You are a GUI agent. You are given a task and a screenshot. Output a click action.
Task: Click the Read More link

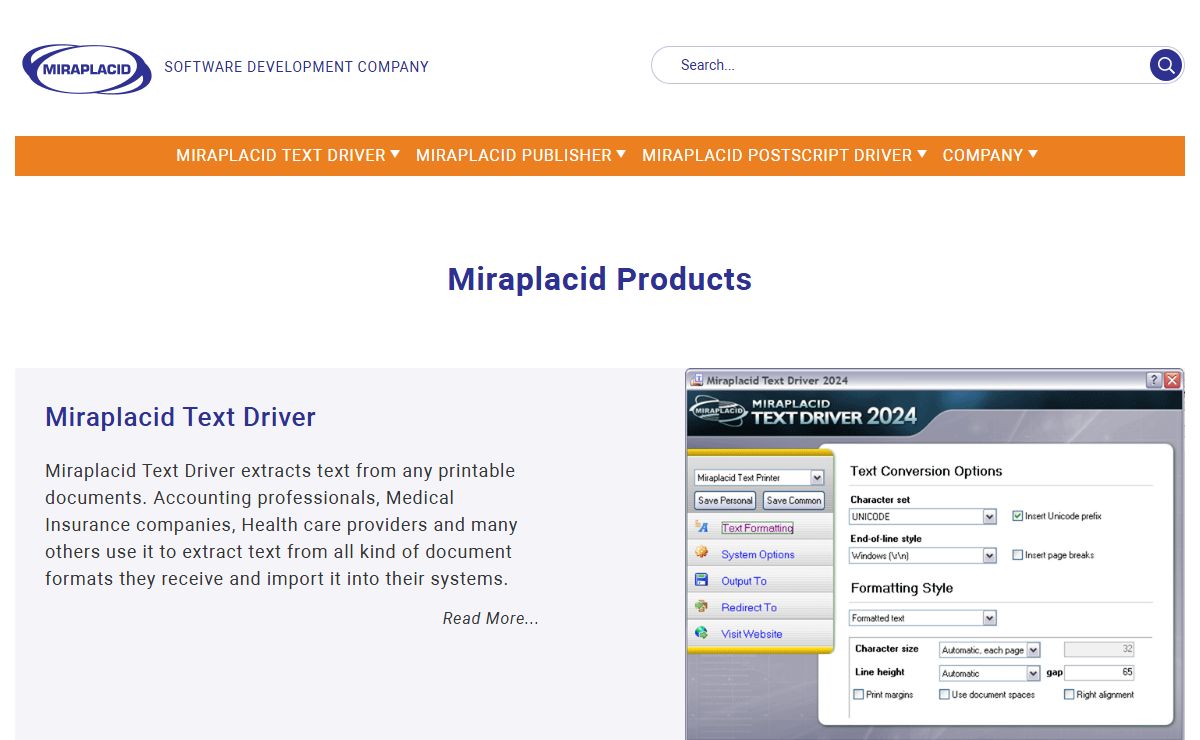pyautogui.click(x=490, y=619)
